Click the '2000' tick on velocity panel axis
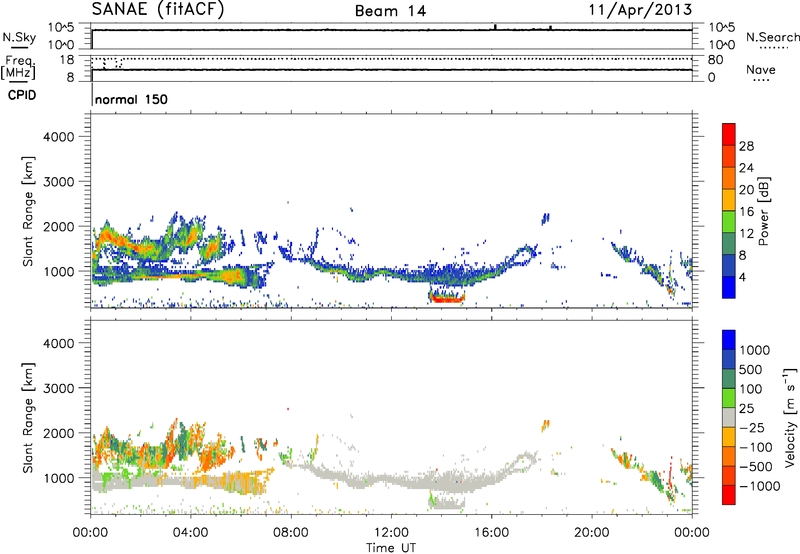 point(59,433)
